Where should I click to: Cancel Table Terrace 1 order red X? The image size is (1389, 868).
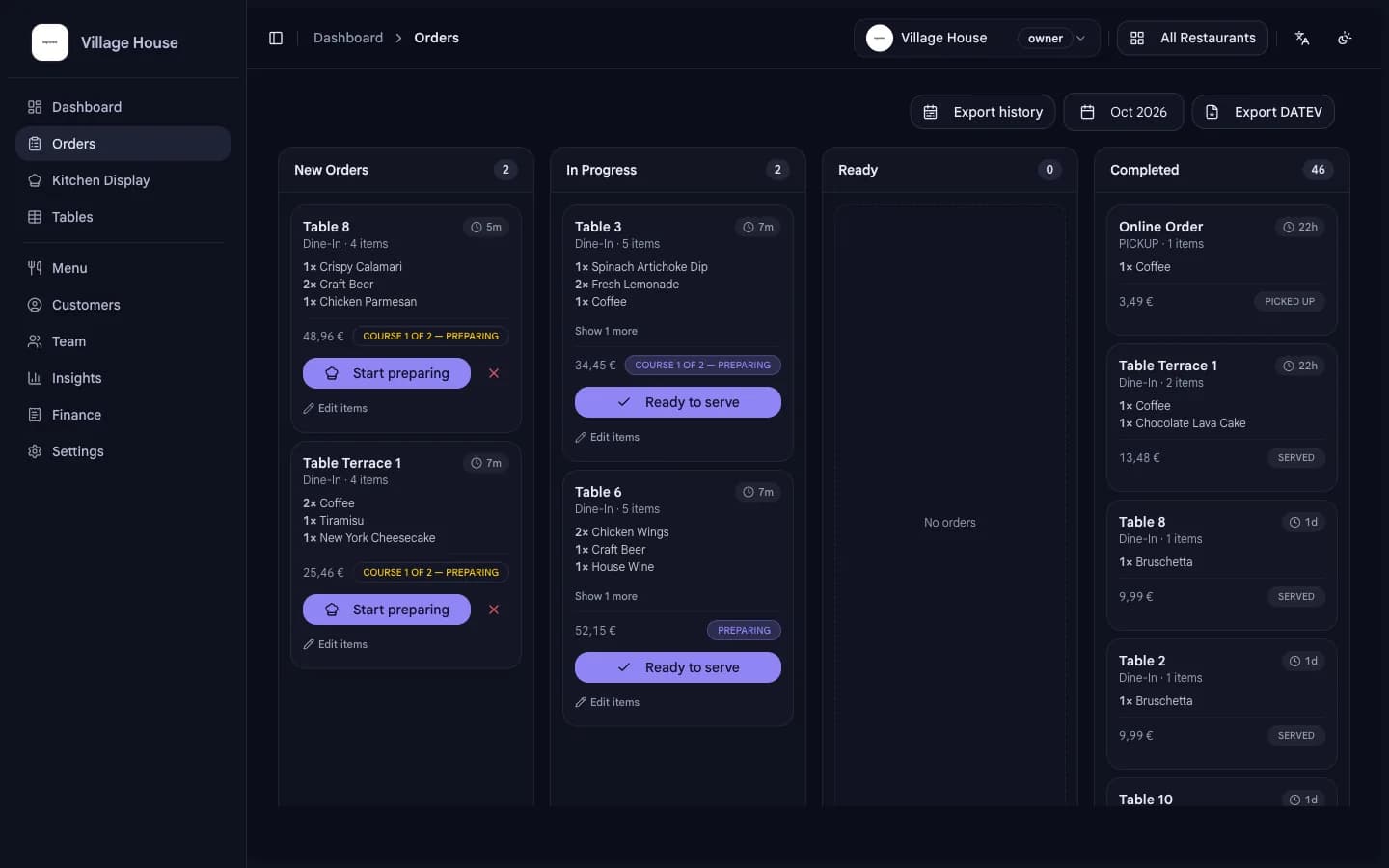coord(494,610)
